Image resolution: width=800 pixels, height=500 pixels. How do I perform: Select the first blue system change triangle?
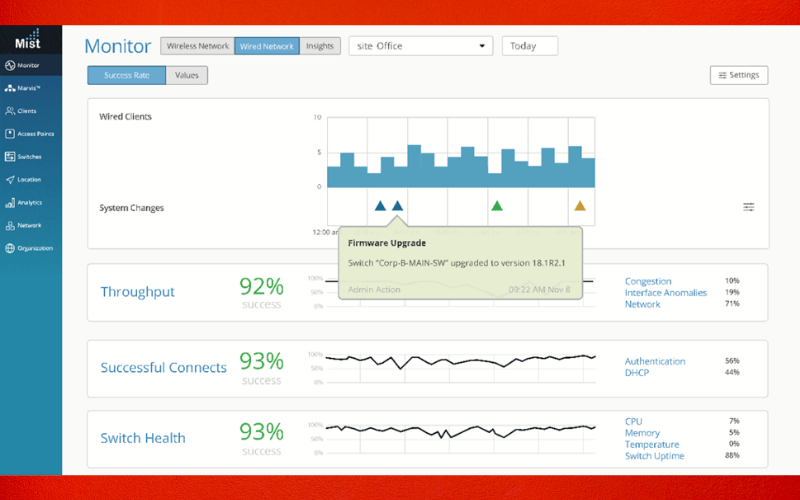(380, 206)
